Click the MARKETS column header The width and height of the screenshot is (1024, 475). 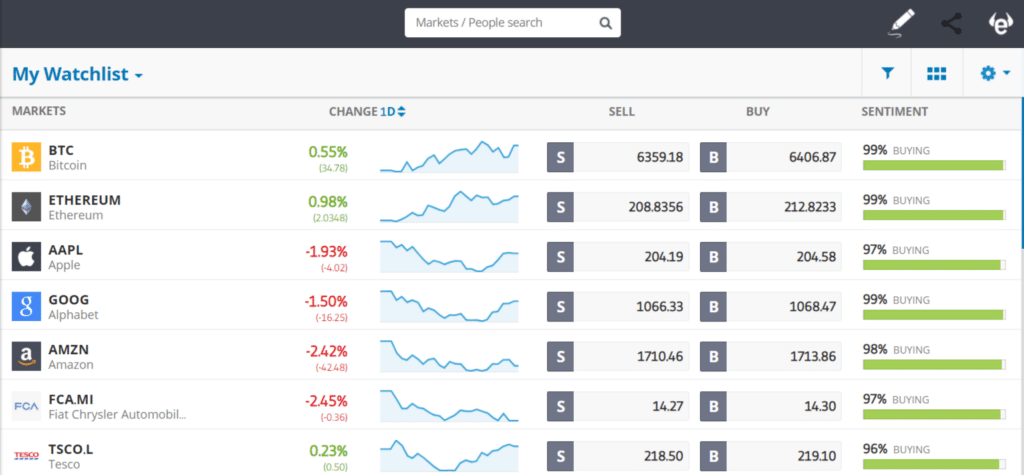click(x=39, y=111)
